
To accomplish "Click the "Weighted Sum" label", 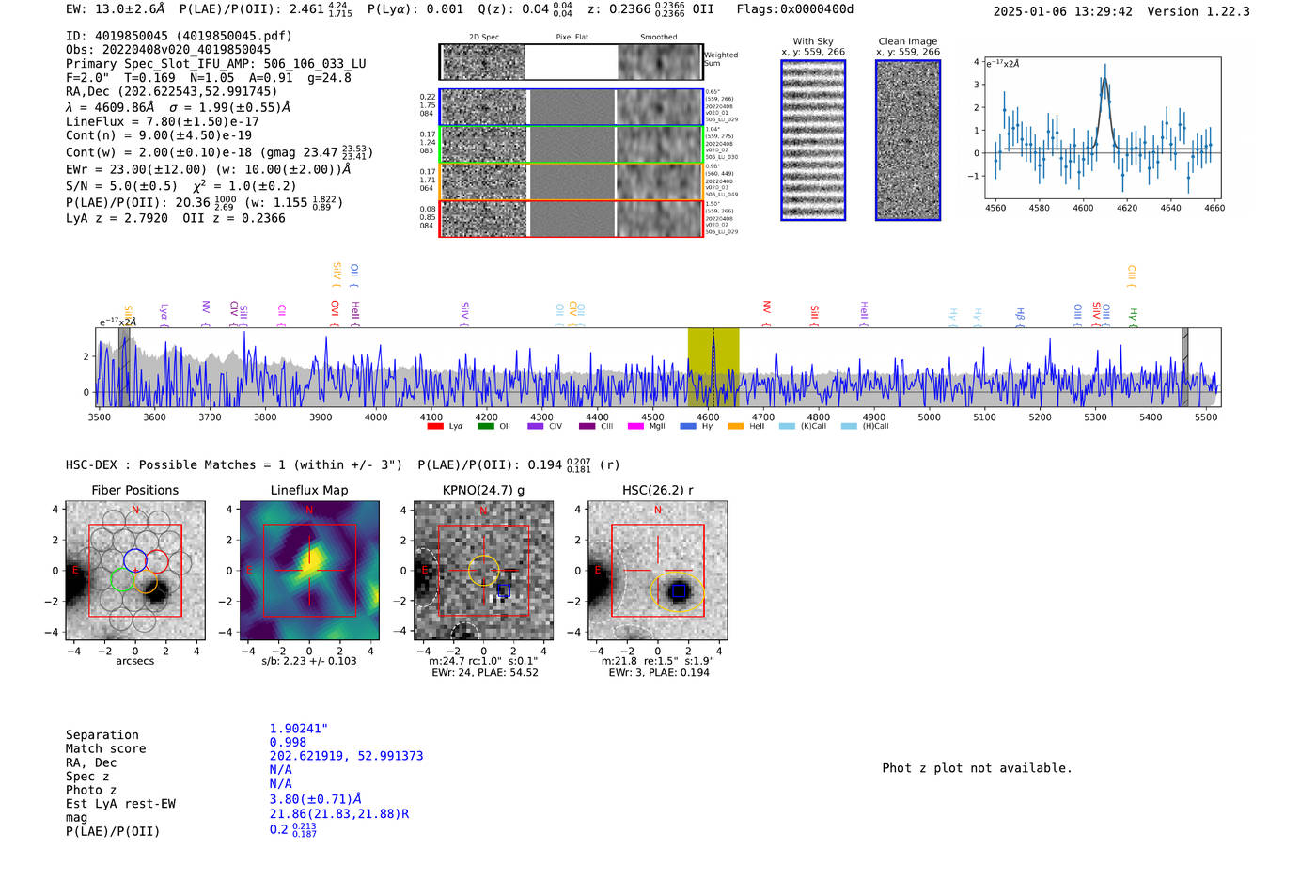I will point(721,59).
